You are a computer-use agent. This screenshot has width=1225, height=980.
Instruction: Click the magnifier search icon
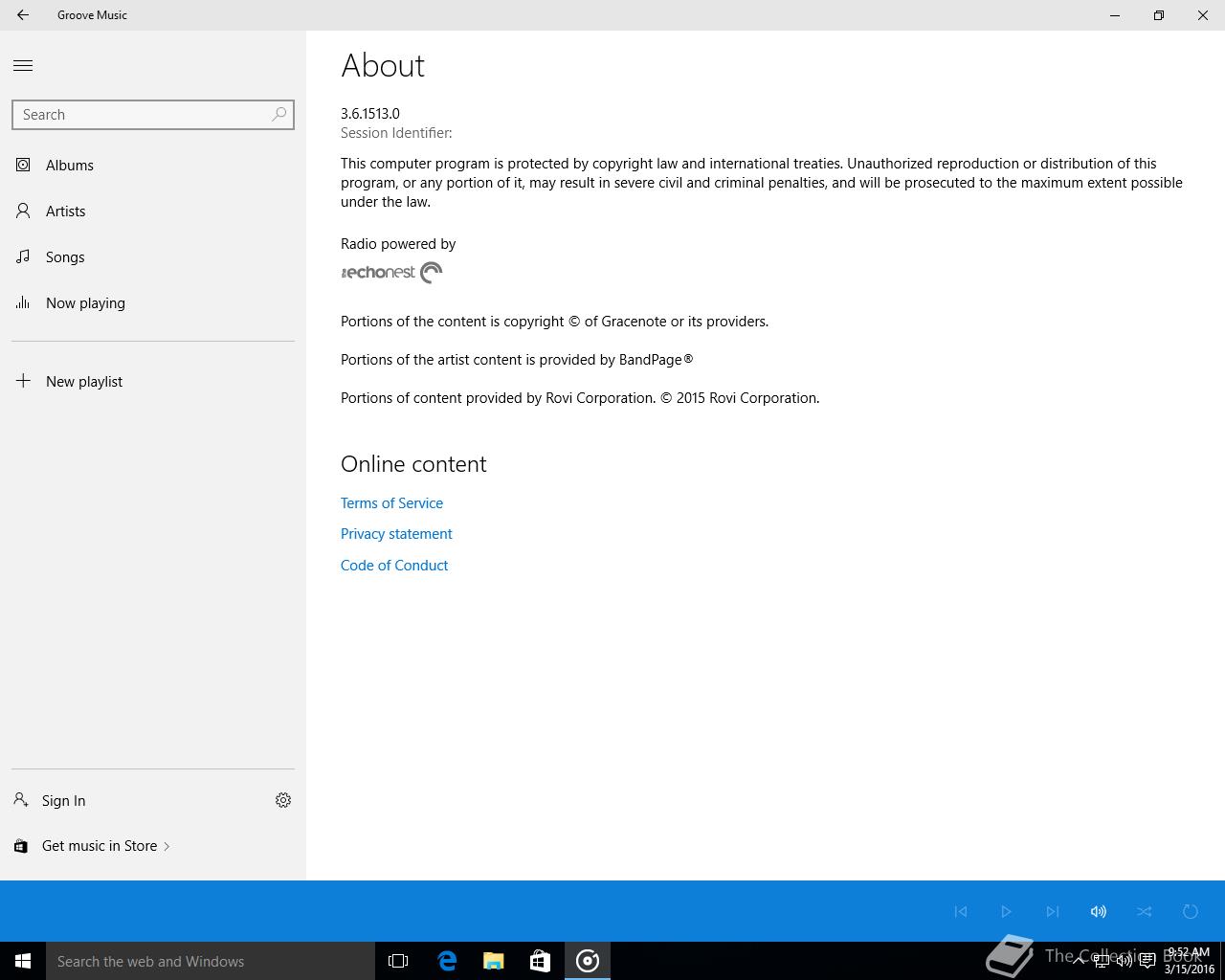[279, 115]
